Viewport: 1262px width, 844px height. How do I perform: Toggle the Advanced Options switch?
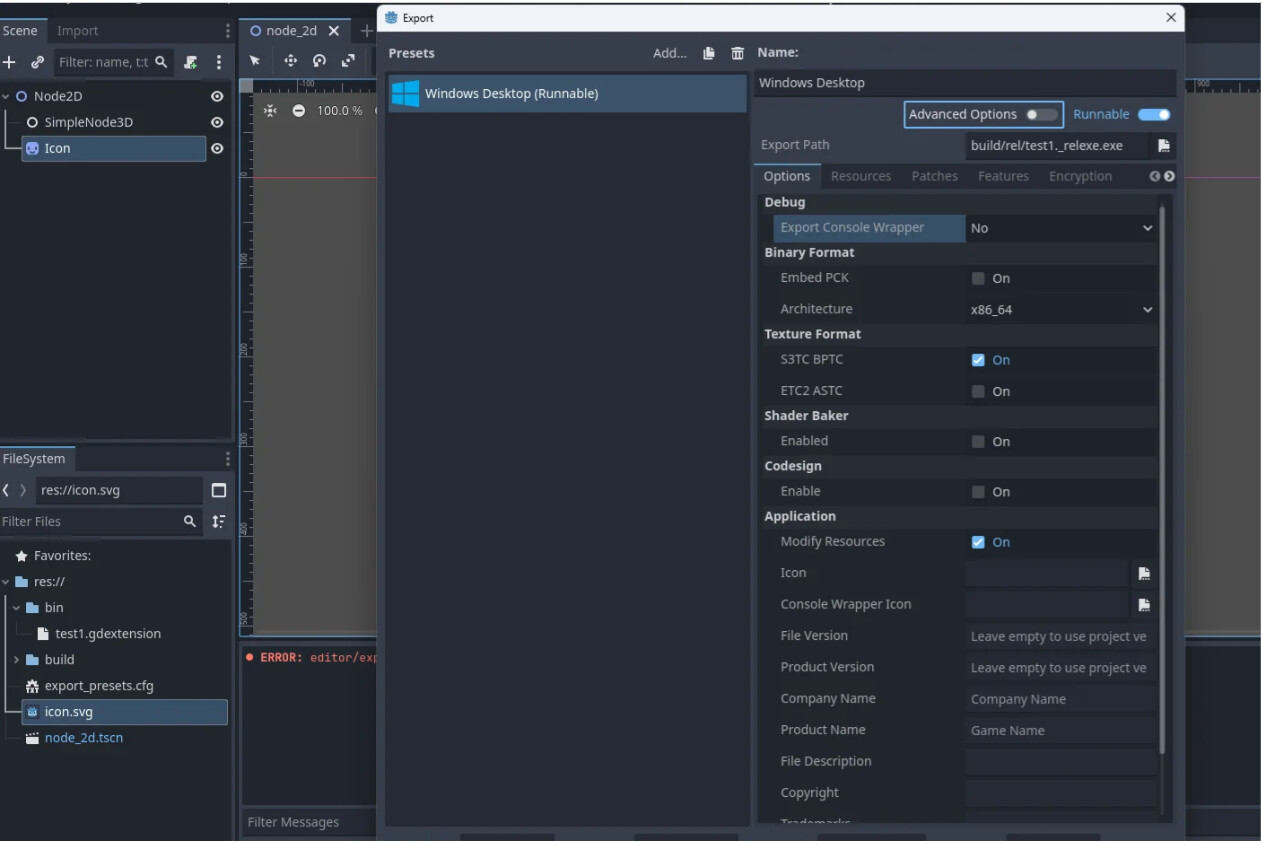point(1041,115)
